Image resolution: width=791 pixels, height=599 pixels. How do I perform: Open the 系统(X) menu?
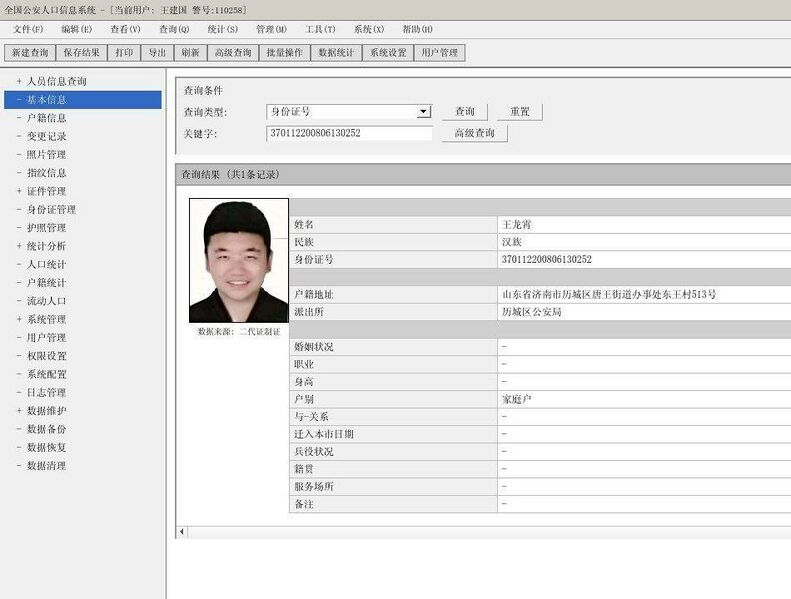click(369, 29)
